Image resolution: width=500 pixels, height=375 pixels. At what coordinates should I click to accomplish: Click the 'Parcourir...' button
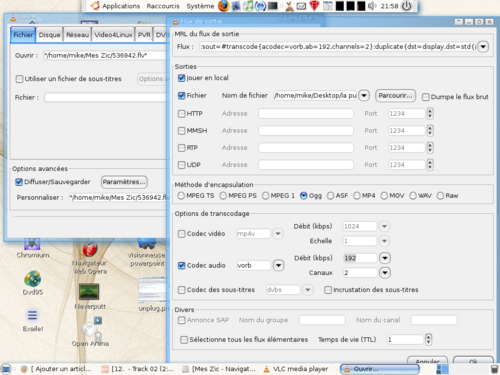coord(395,96)
